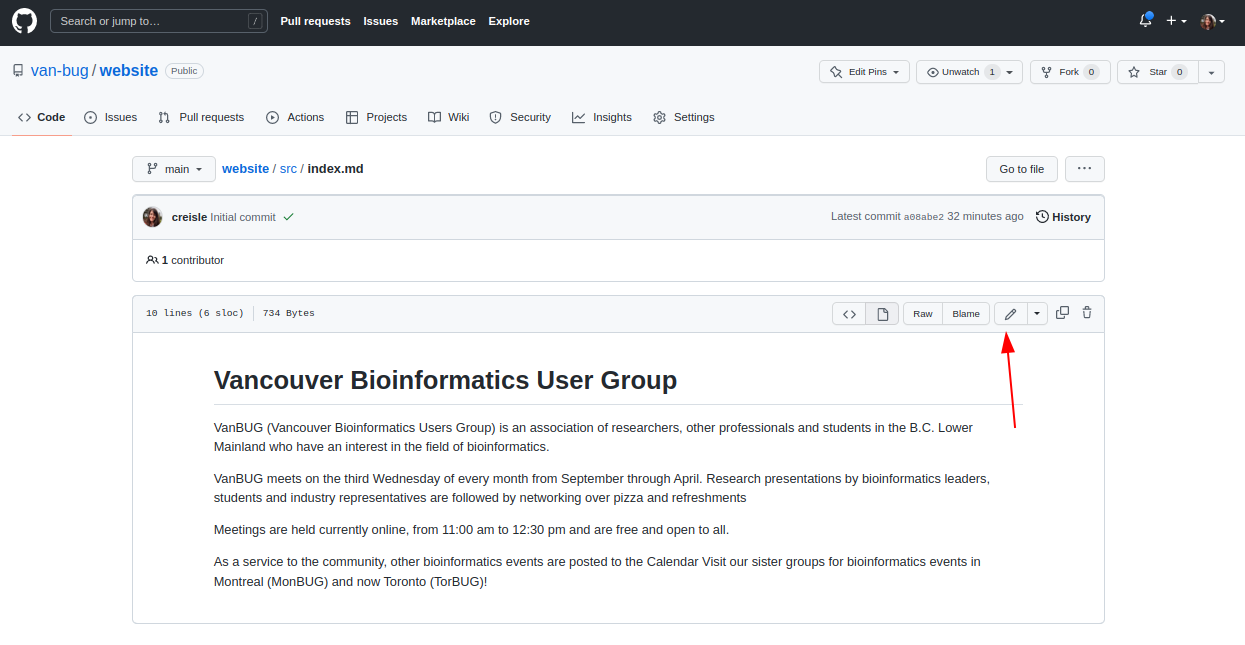Image resolution: width=1245 pixels, height=645 pixels.
Task: Expand the edit options dropdown caret
Action: (x=1037, y=314)
